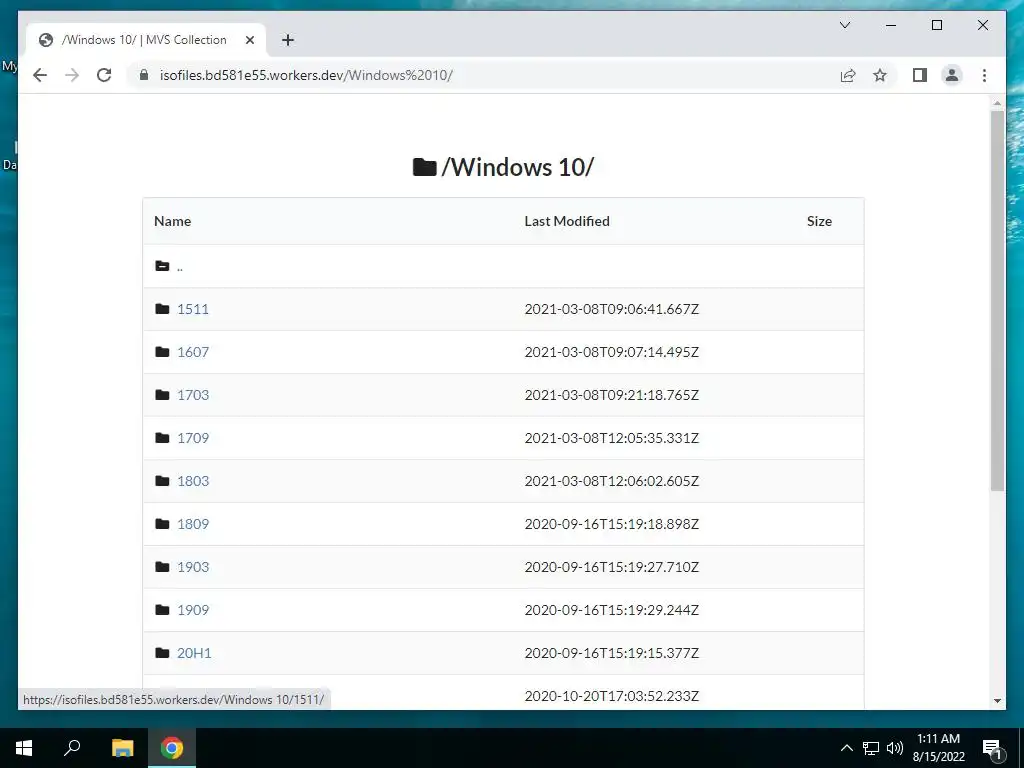Viewport: 1024px width, 768px height.
Task: Open the tab search chevron dropdown
Action: click(844, 25)
